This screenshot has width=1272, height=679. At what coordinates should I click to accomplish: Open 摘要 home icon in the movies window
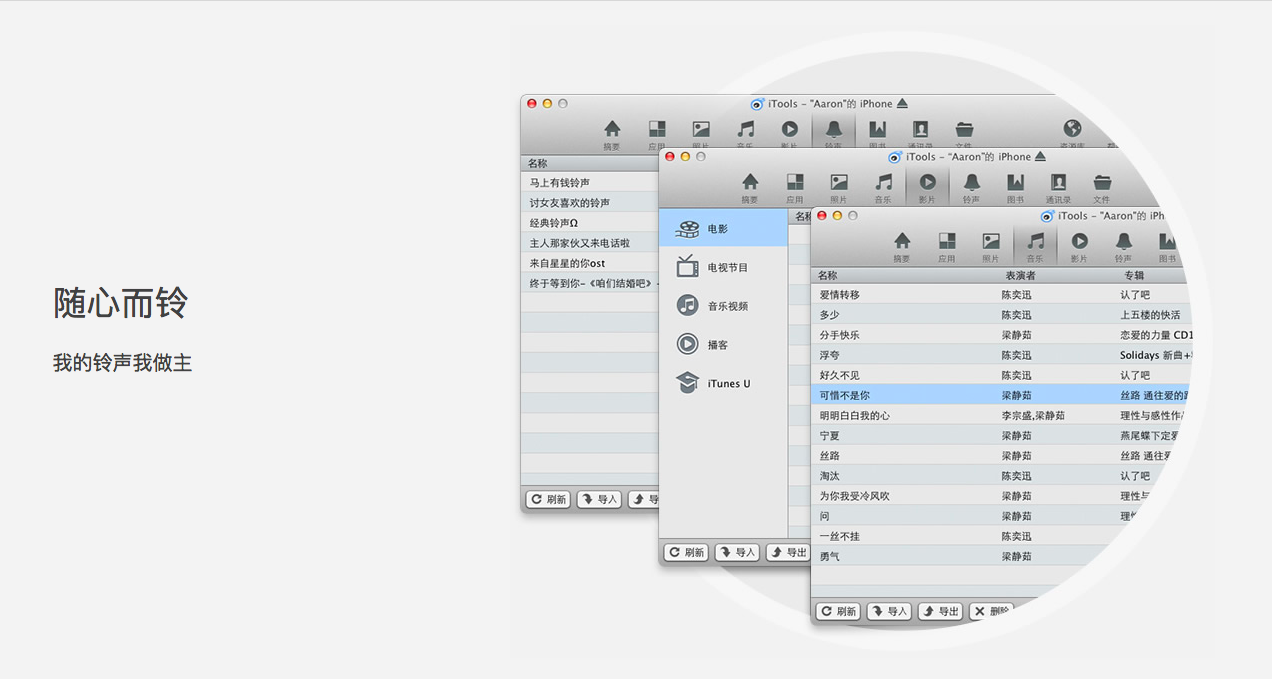(x=750, y=182)
